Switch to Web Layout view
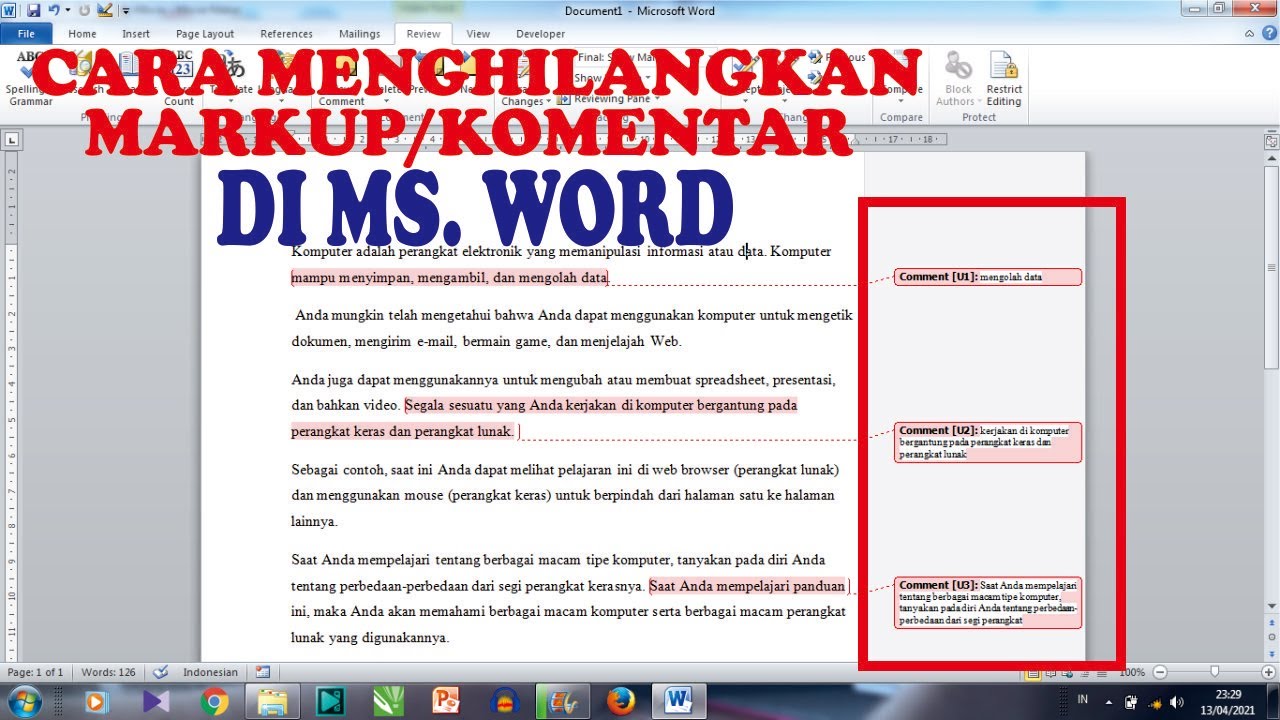This screenshot has width=1280, height=720. click(x=1066, y=673)
